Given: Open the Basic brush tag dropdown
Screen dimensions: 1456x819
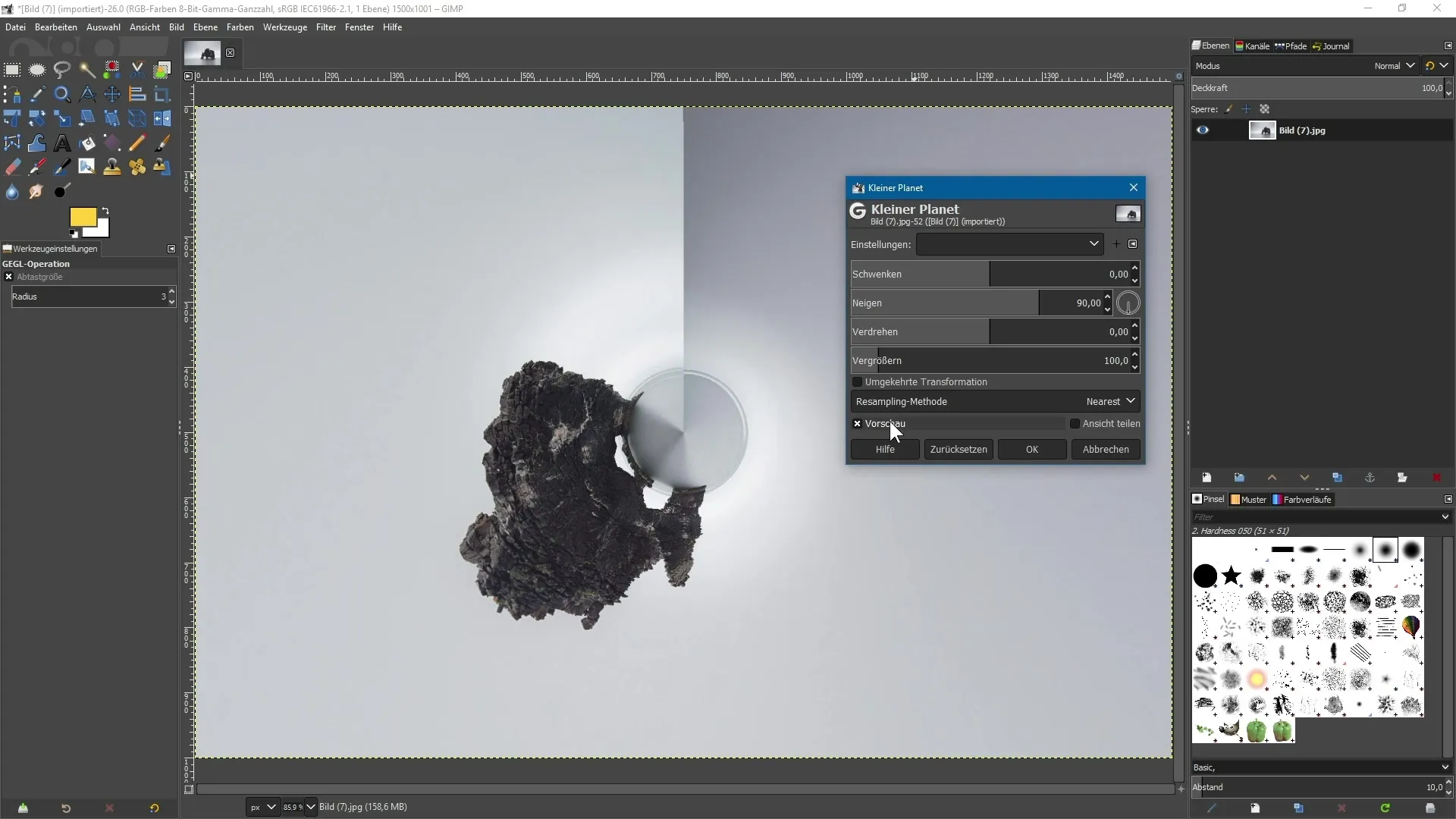Looking at the screenshot, I should coord(1321,767).
